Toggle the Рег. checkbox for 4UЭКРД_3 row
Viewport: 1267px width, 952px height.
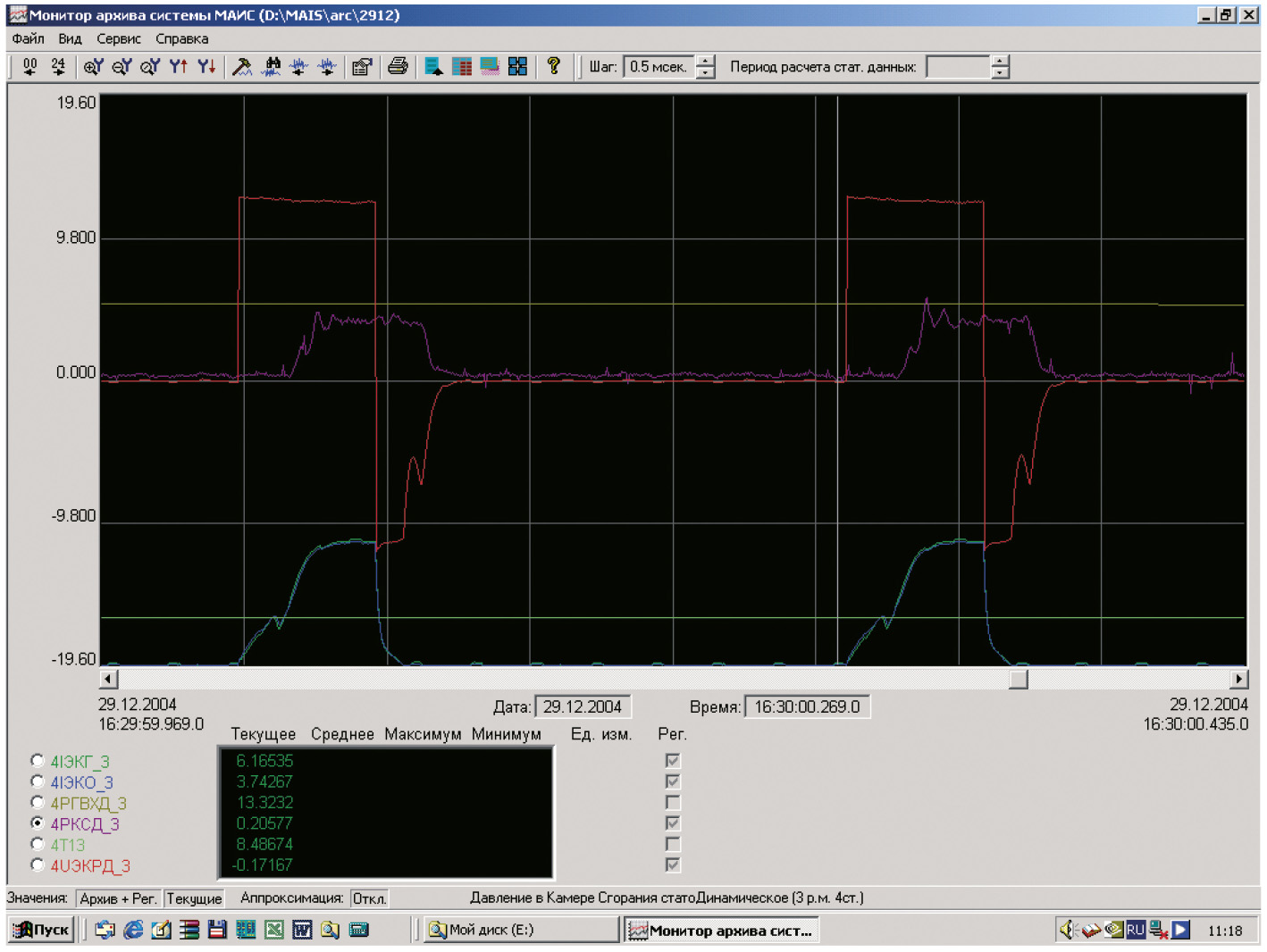(x=673, y=864)
